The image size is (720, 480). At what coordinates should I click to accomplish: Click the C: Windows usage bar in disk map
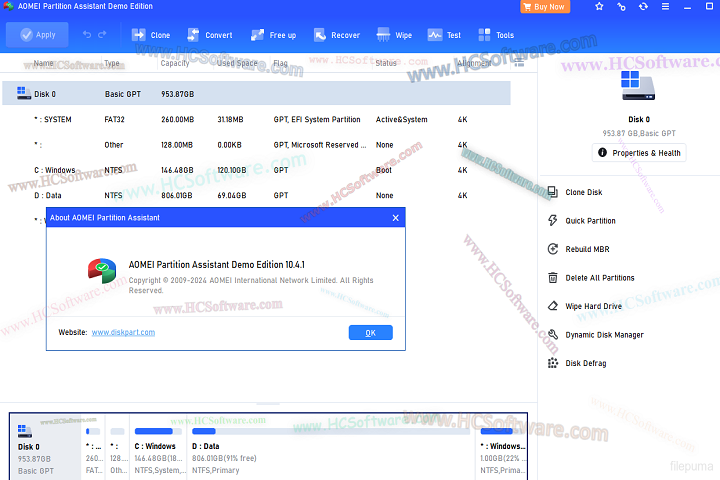pyautogui.click(x=158, y=431)
